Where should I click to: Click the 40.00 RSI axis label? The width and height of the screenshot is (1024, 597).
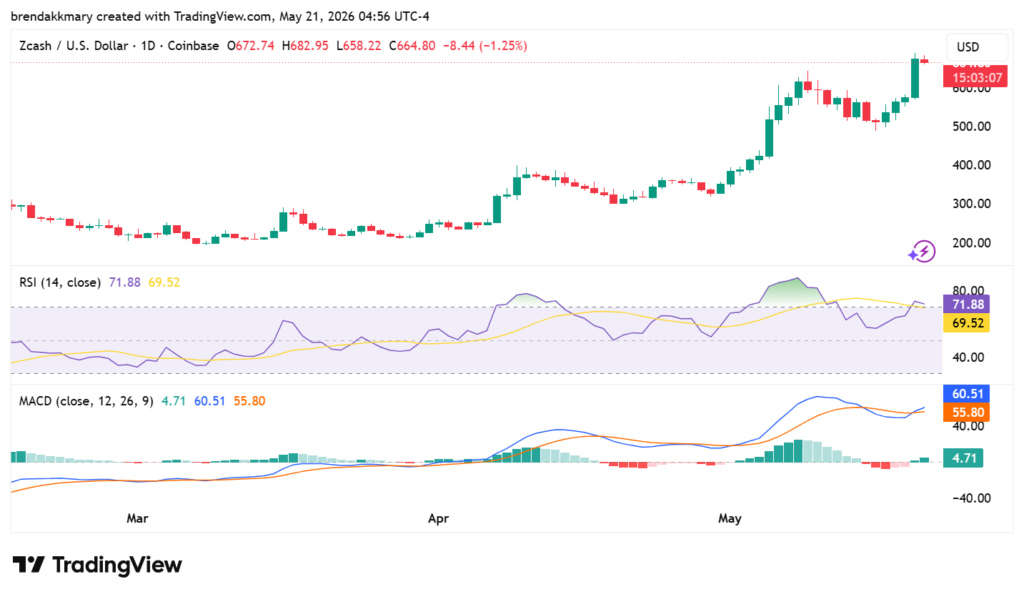click(968, 357)
